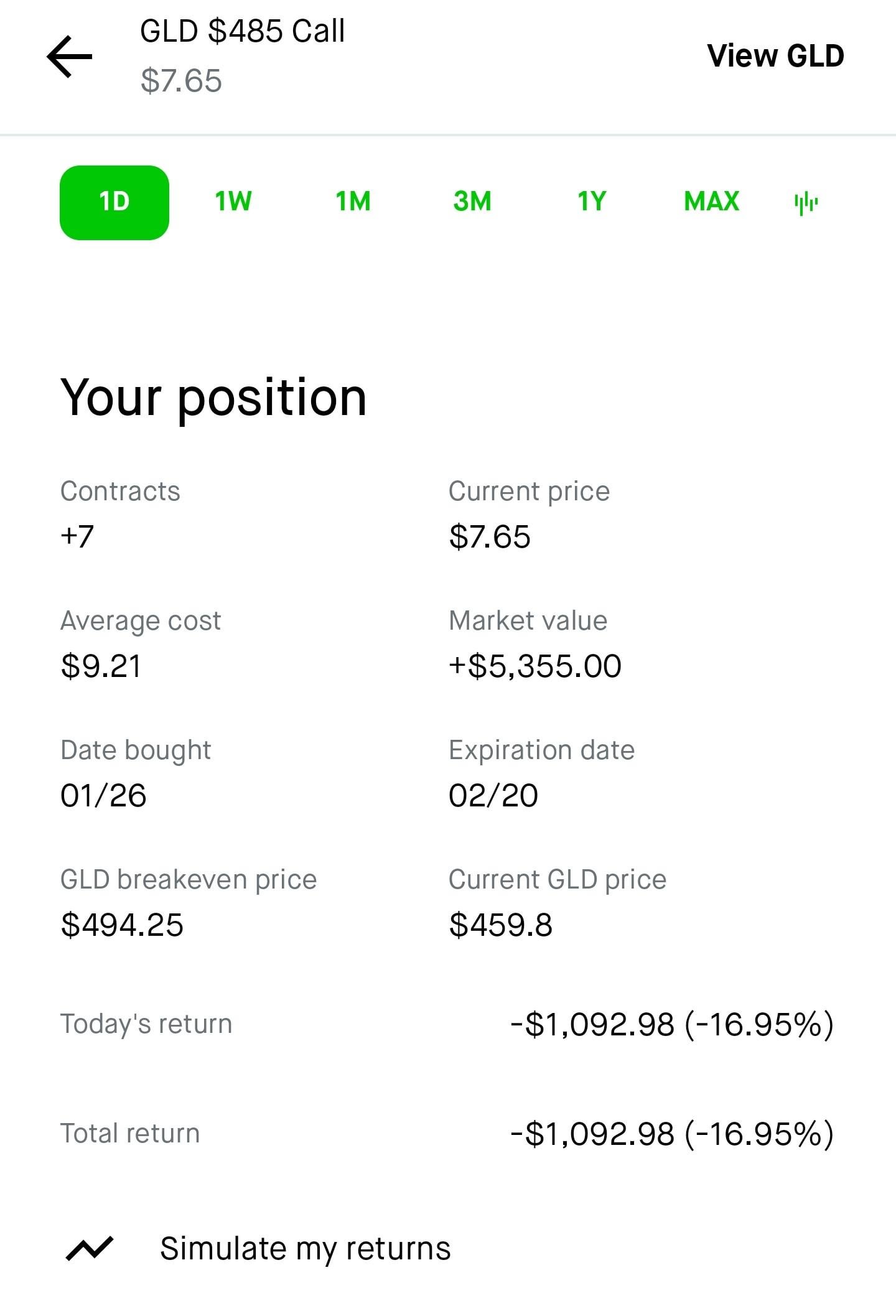Open the View GLD link
The image size is (896, 1316).
pos(775,56)
